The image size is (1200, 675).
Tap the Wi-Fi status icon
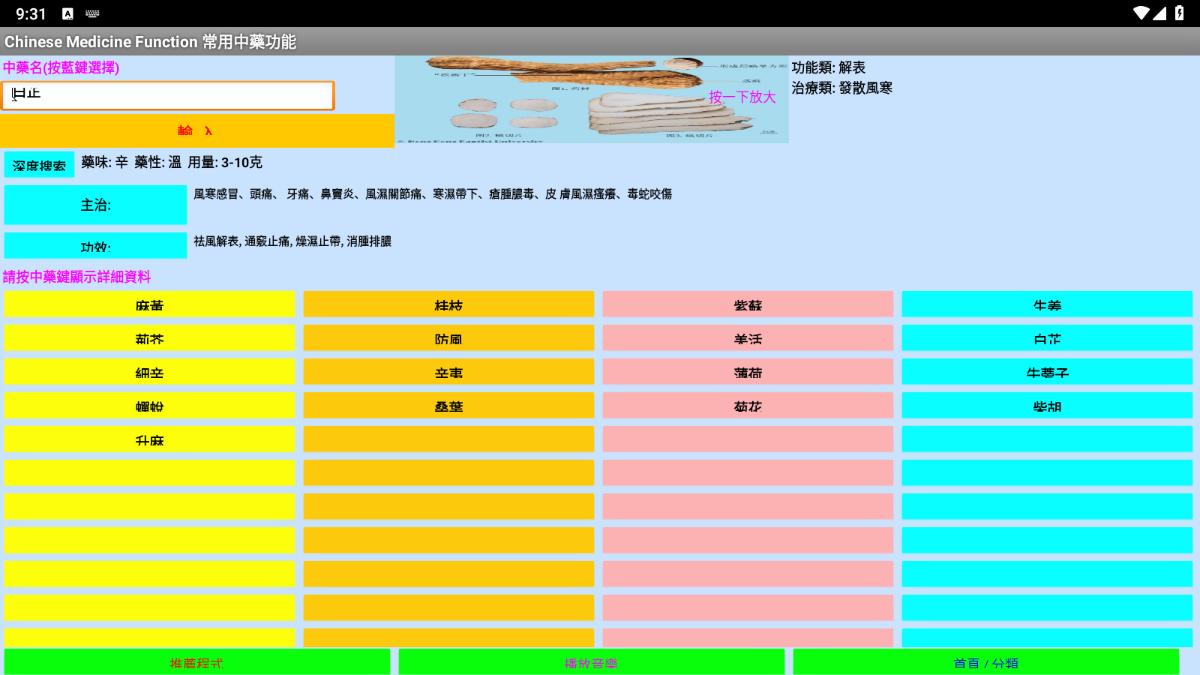pyautogui.click(x=1141, y=13)
